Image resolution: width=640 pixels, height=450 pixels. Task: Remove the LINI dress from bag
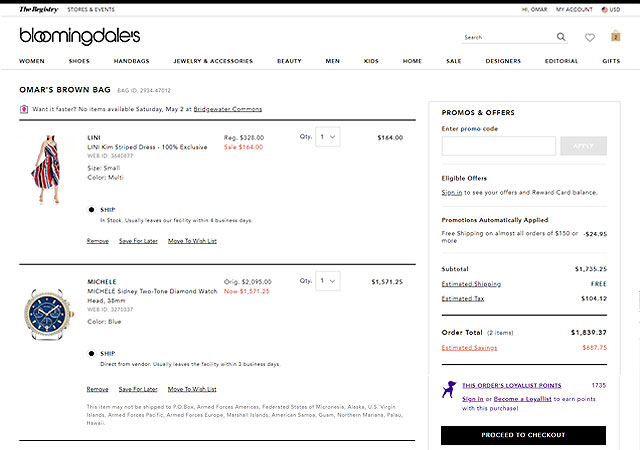(98, 241)
